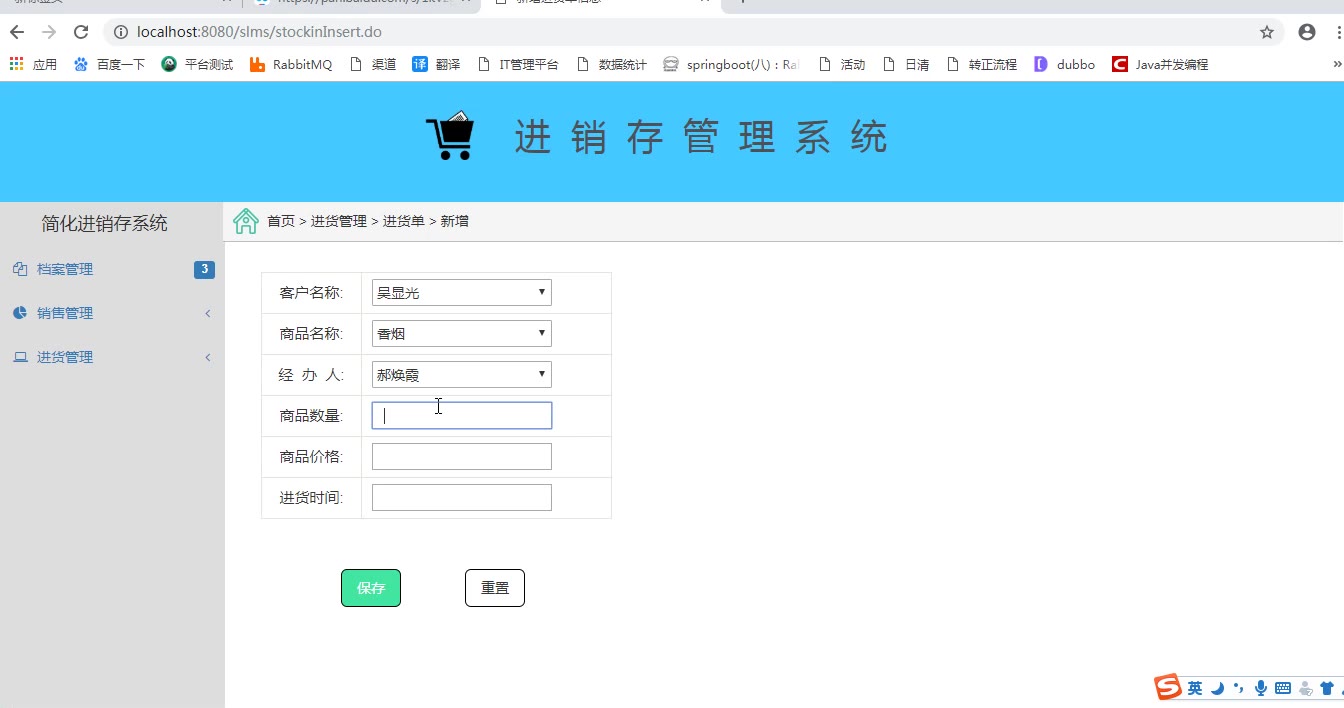This screenshot has width=1344, height=708.
Task: Click the 进货时间 input field
Action: click(x=461, y=498)
